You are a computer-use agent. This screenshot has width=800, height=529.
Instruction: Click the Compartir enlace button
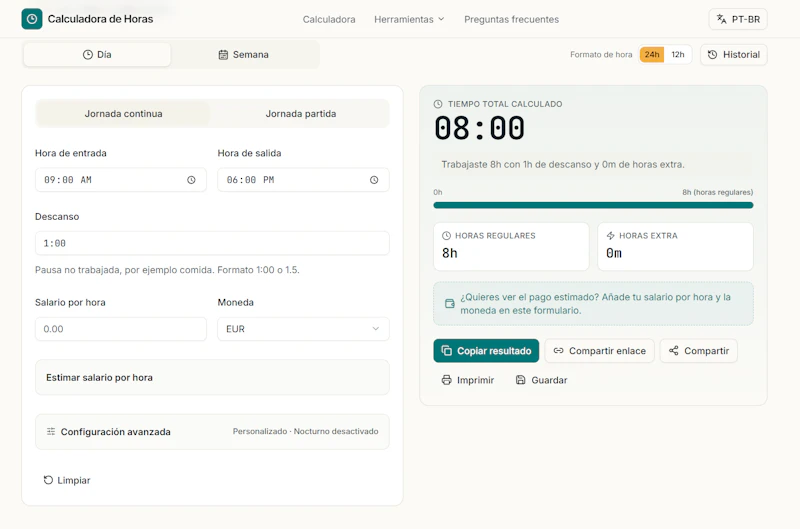pyautogui.click(x=599, y=351)
